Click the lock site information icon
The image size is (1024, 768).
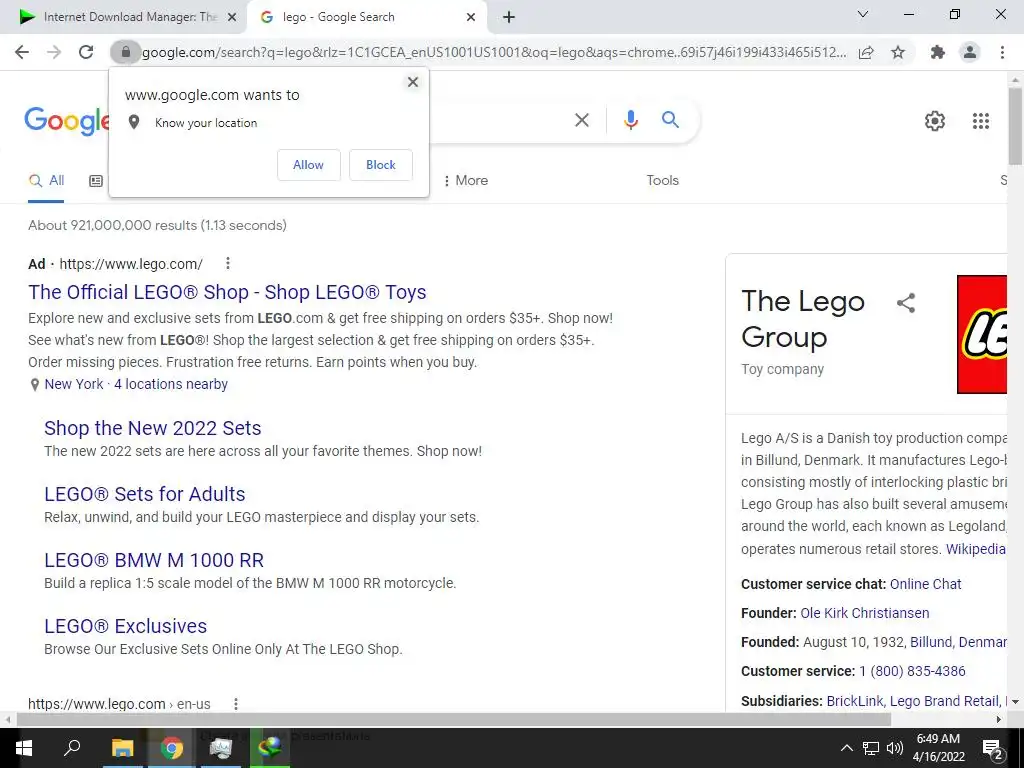pos(125,52)
